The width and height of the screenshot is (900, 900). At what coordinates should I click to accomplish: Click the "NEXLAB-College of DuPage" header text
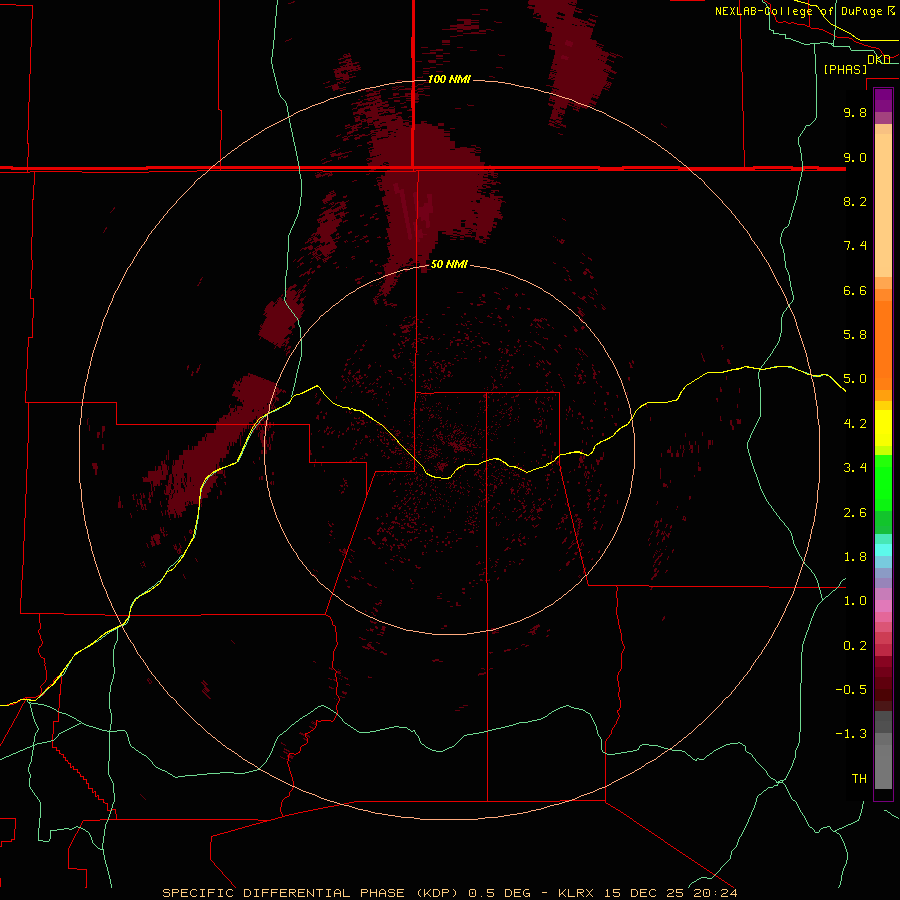798,11
